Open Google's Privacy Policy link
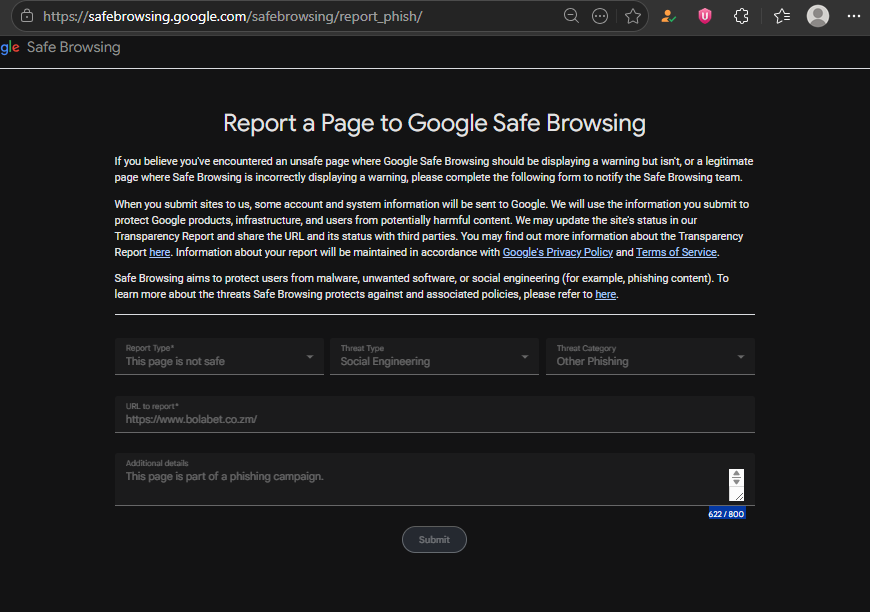The width and height of the screenshot is (870, 612). coord(558,252)
